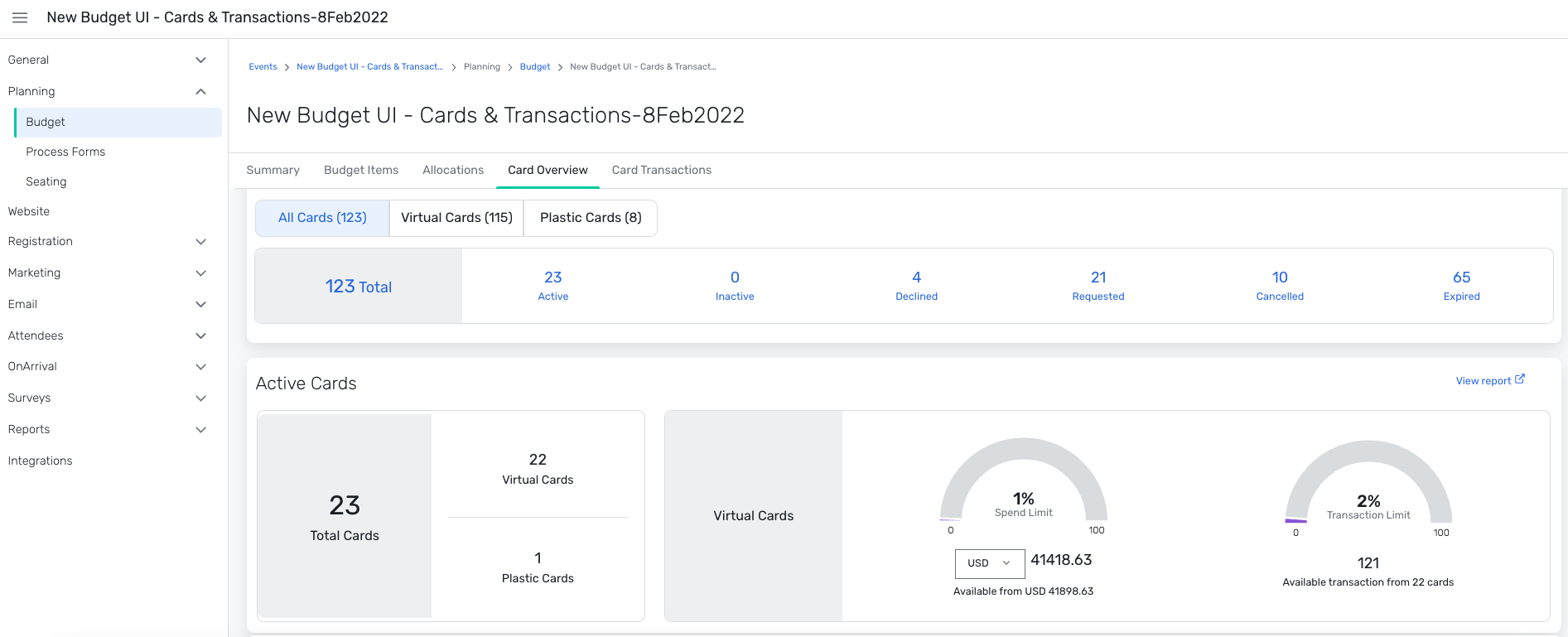Expand the Marketing section chevron
Screen dimensions: 1568x637
pos(200,273)
